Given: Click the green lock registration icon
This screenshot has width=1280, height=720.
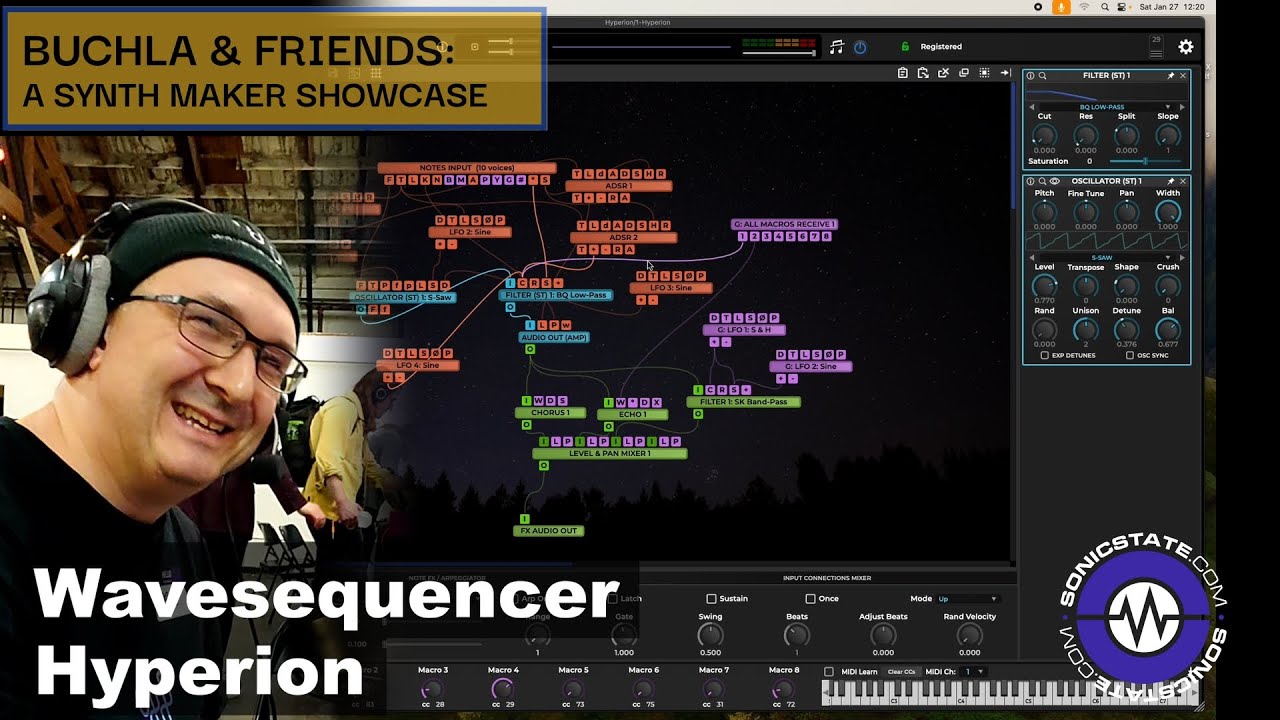Looking at the screenshot, I should (905, 47).
